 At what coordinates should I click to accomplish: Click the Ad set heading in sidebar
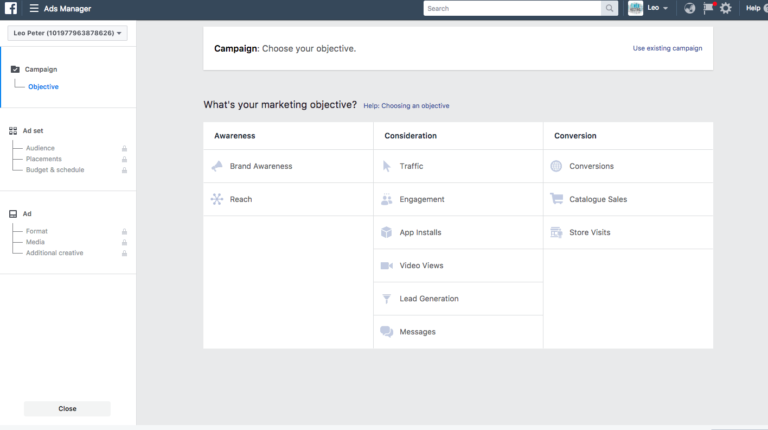pos(33,131)
